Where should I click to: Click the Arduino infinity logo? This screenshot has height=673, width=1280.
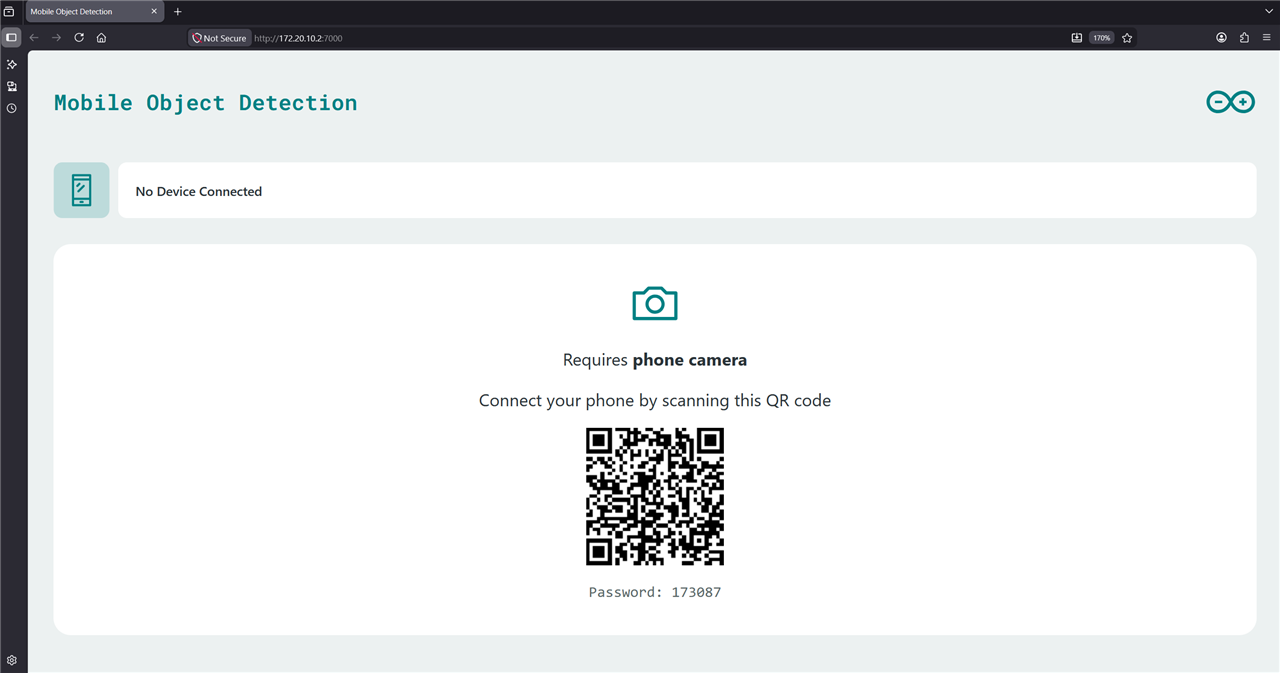[1230, 102]
